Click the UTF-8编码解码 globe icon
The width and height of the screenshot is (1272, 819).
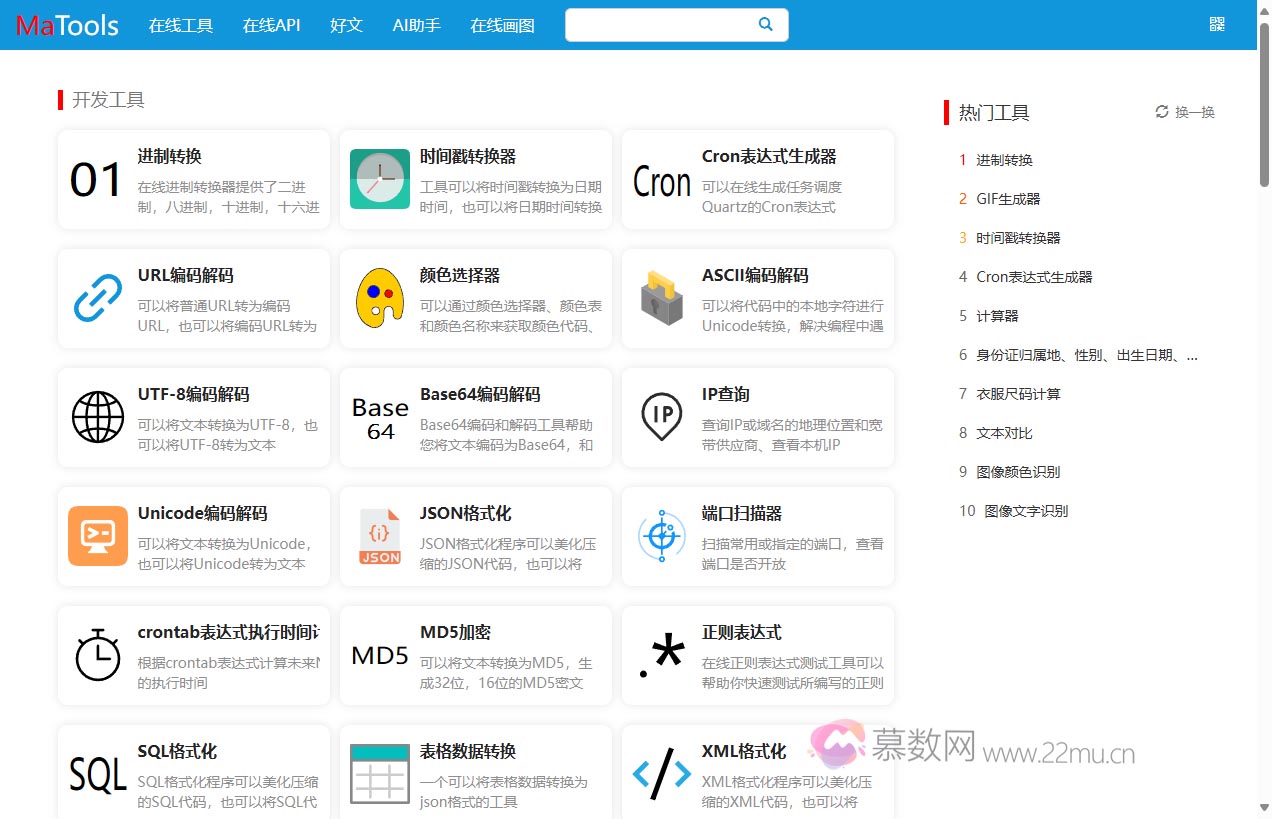[x=97, y=417]
